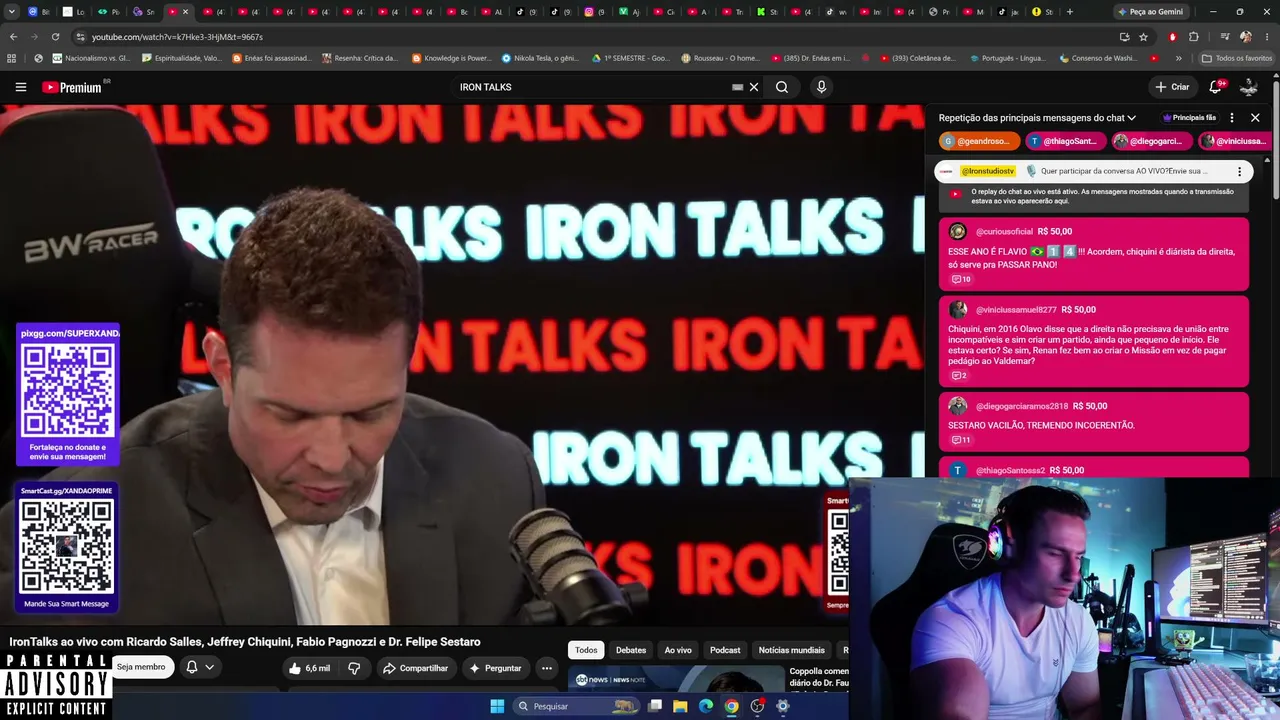The image size is (1280, 720).
Task: Open more actions menu below video
Action: [x=546, y=668]
